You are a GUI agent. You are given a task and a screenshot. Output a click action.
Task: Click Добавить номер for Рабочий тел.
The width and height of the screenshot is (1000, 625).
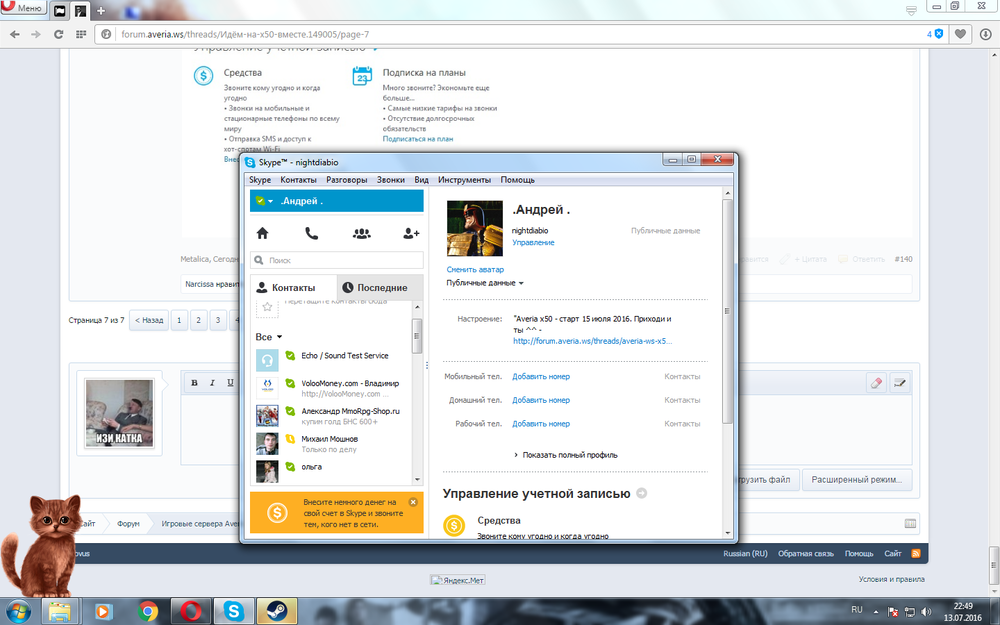coord(541,423)
